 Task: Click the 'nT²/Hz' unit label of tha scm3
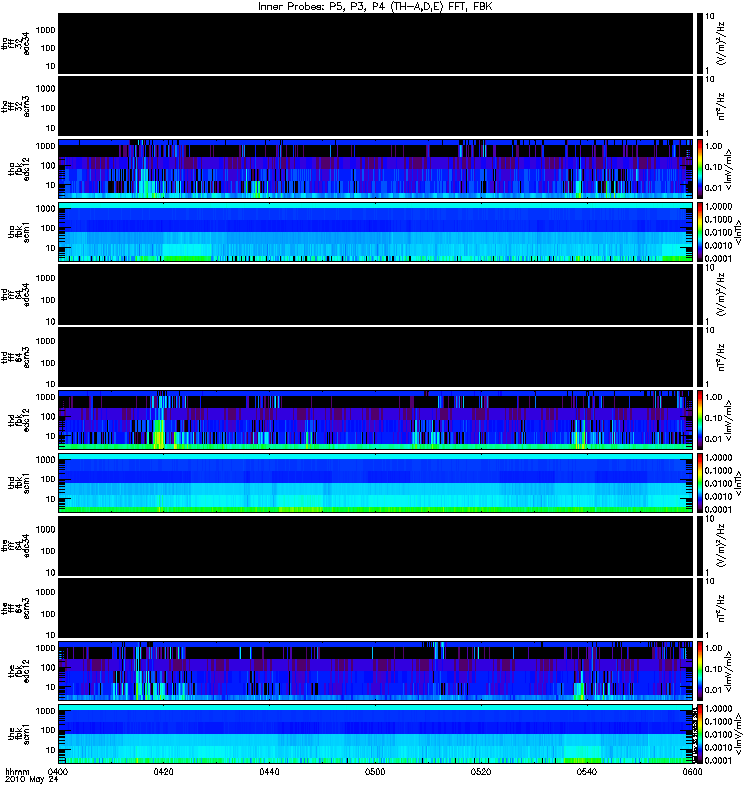click(x=721, y=107)
